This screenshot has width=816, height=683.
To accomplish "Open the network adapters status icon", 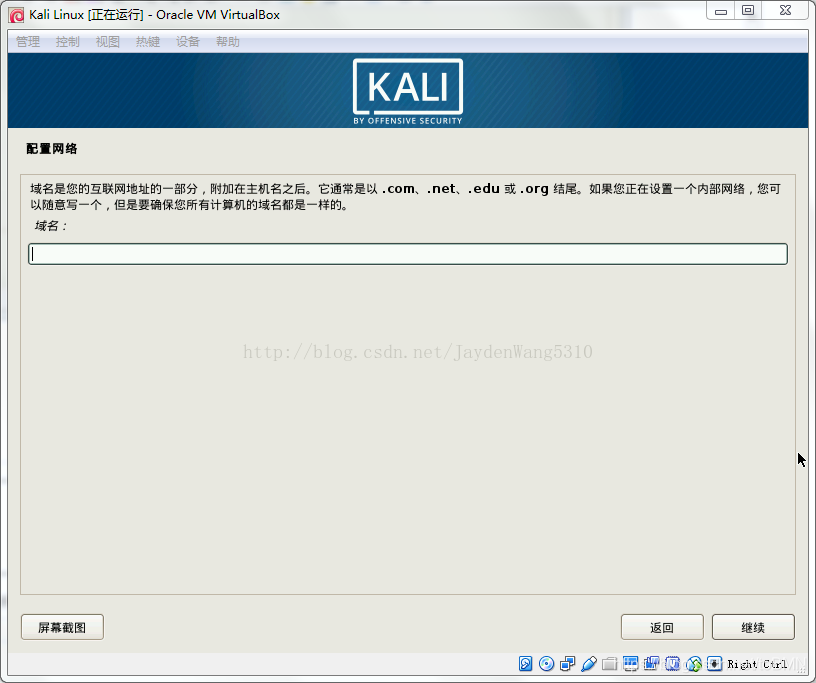I will click(568, 664).
